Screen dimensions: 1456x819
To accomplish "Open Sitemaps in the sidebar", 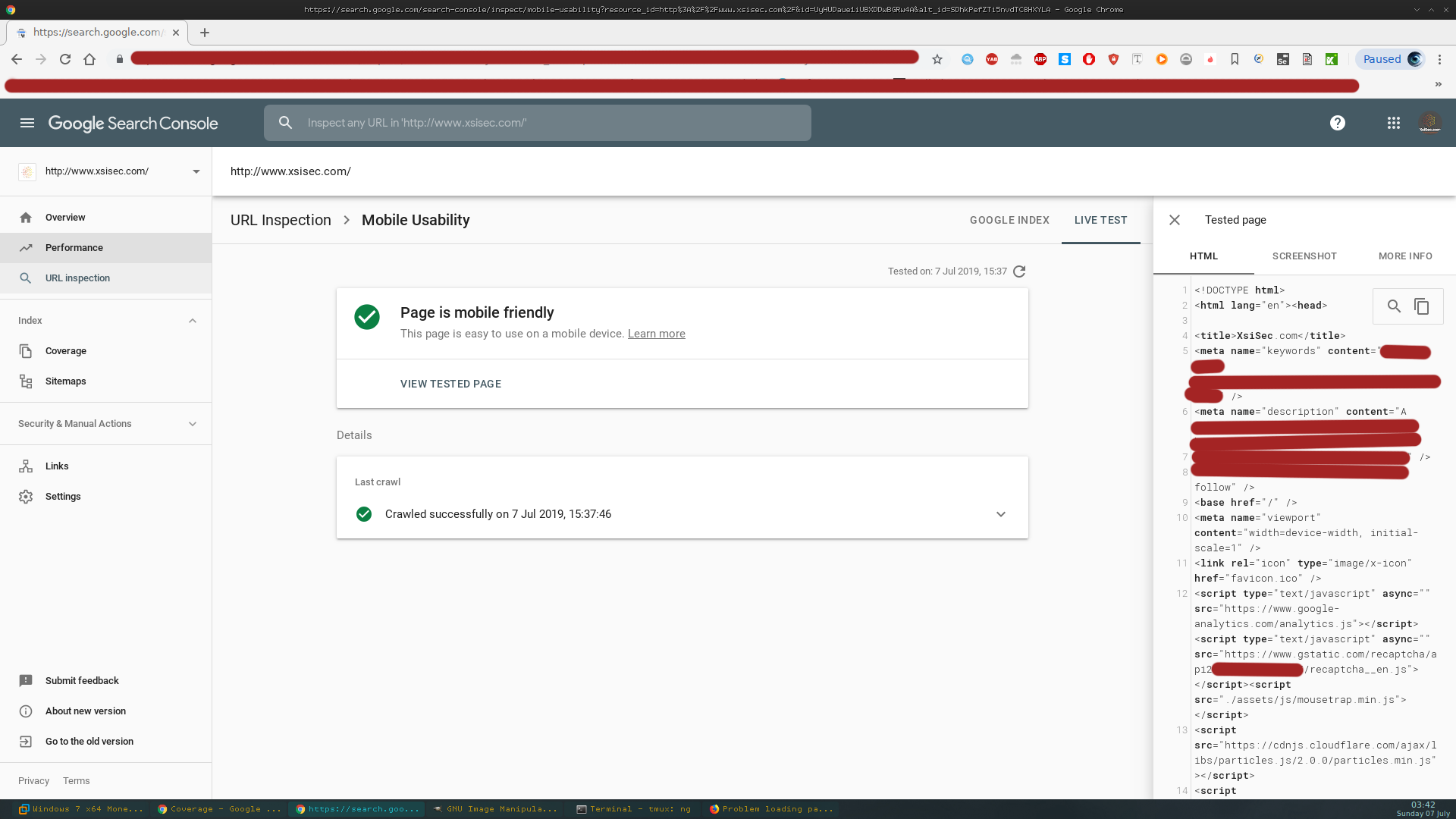I will (x=106, y=381).
